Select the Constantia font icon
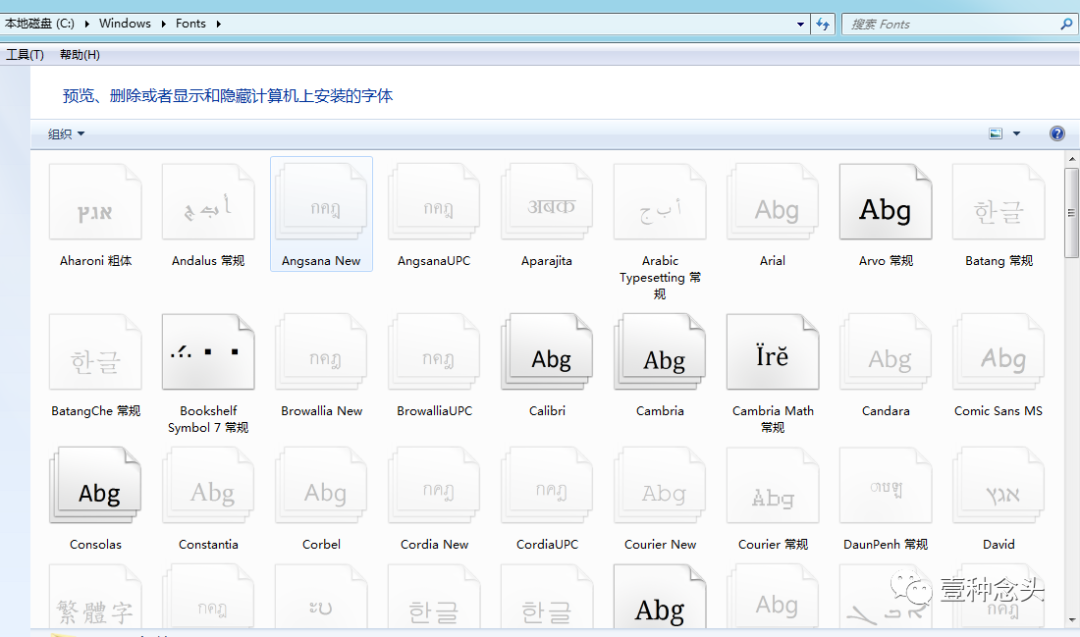 click(208, 485)
